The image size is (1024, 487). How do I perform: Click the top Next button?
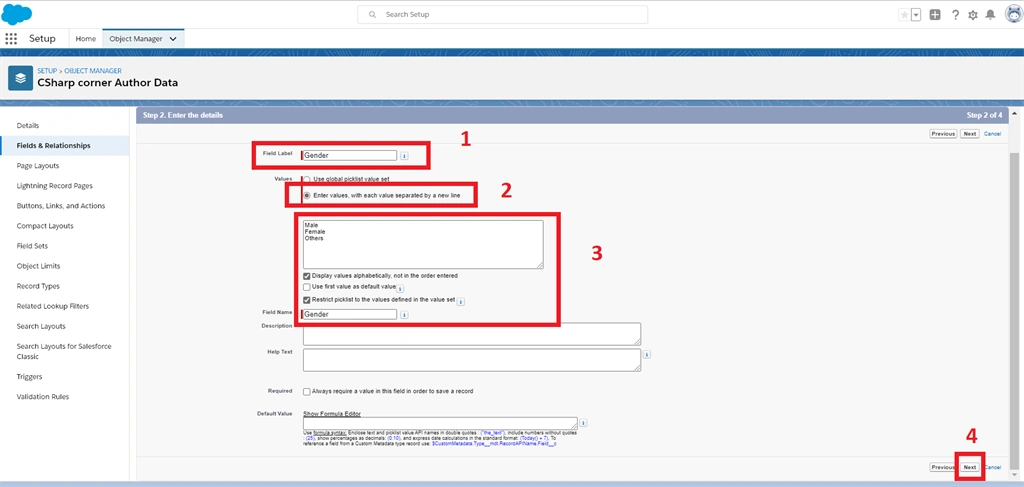tap(970, 134)
